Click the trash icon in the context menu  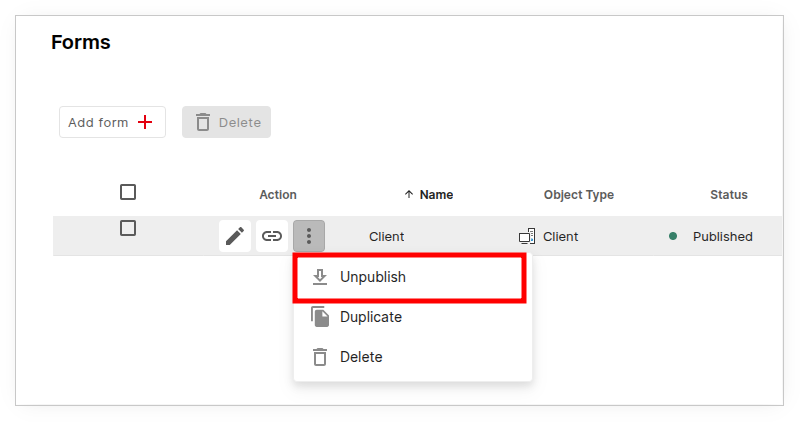(x=320, y=357)
